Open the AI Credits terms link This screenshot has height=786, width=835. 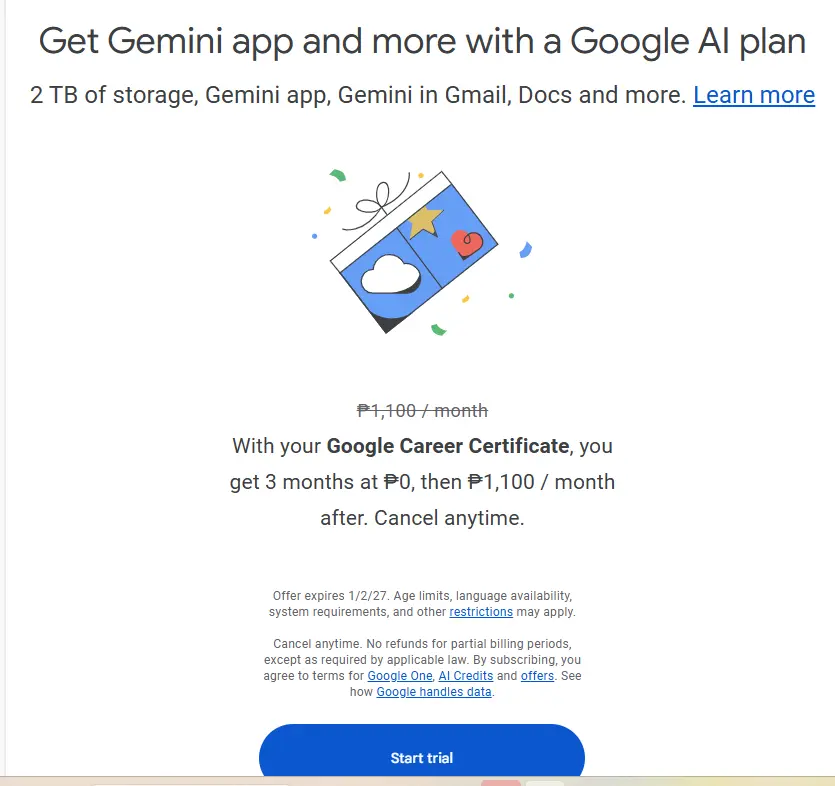click(466, 676)
